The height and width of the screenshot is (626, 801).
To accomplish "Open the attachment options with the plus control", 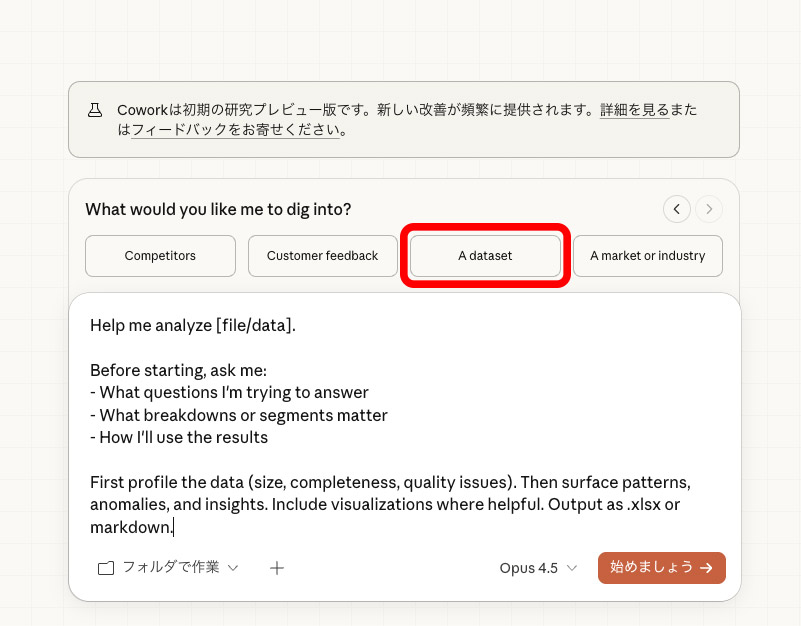I will [277, 567].
